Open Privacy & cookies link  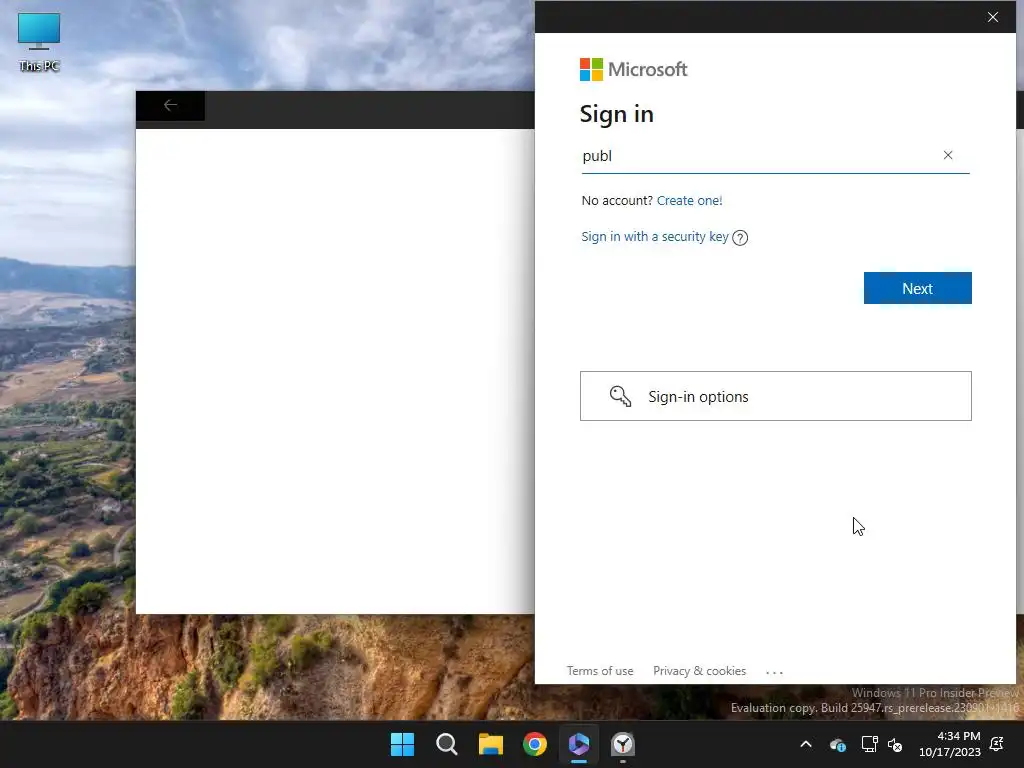tap(699, 671)
